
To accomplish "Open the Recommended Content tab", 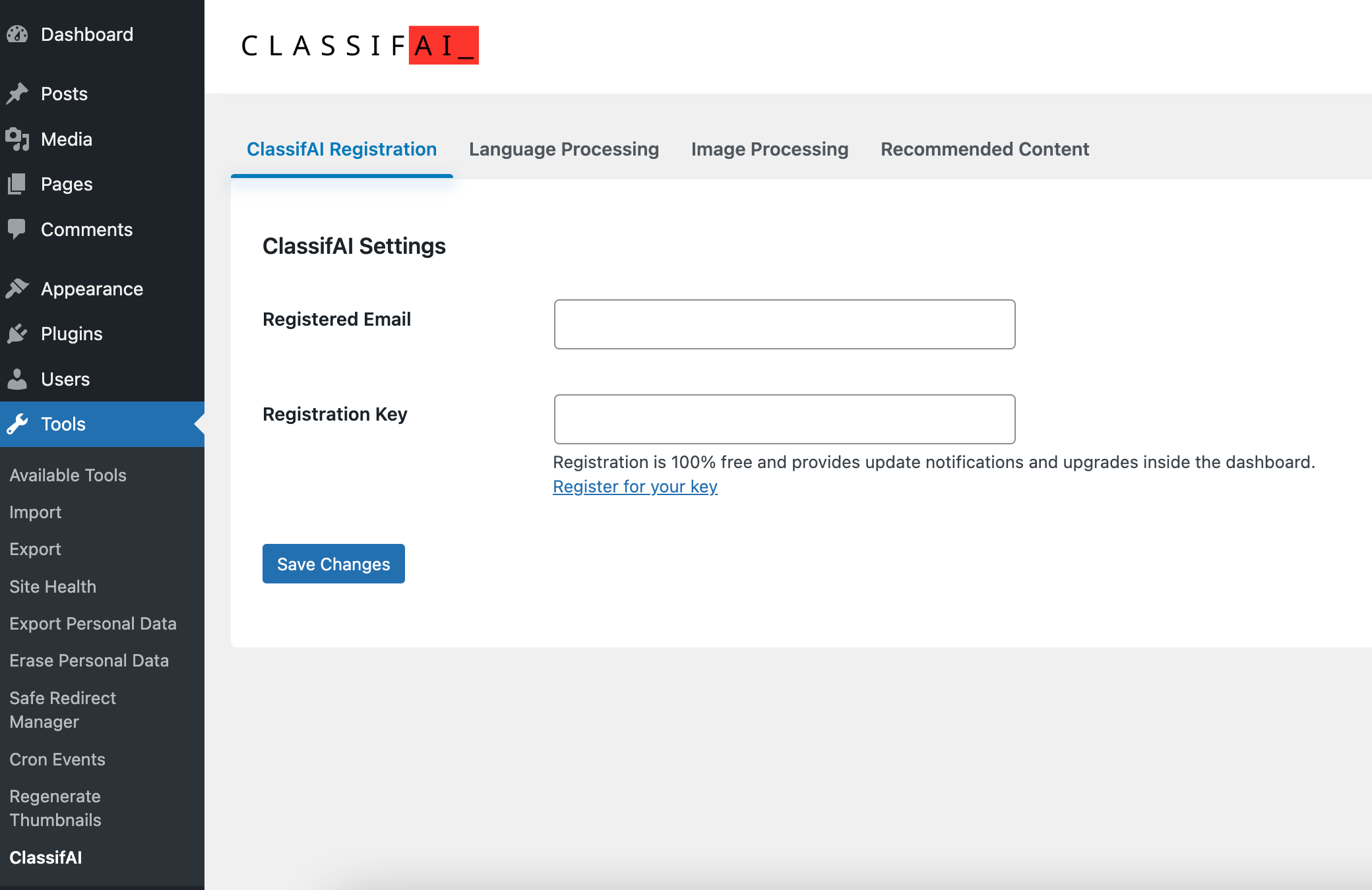I will pyautogui.click(x=985, y=149).
